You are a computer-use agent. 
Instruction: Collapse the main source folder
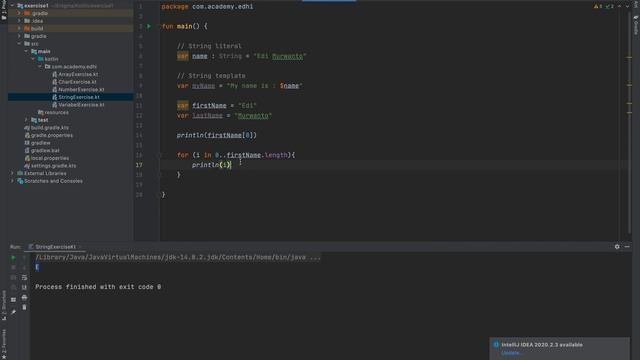(x=26, y=51)
